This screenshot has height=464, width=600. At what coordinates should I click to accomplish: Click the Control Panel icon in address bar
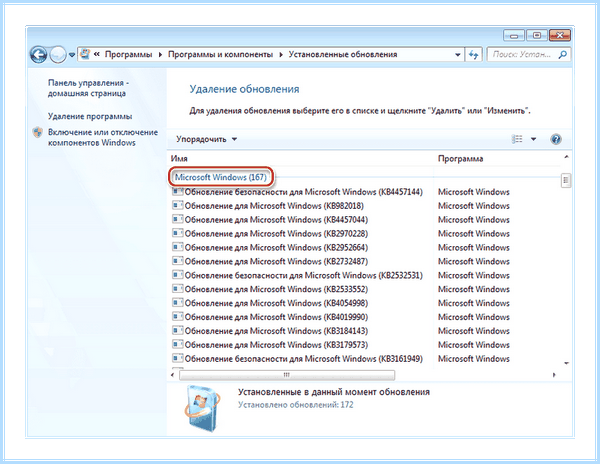pos(85,54)
